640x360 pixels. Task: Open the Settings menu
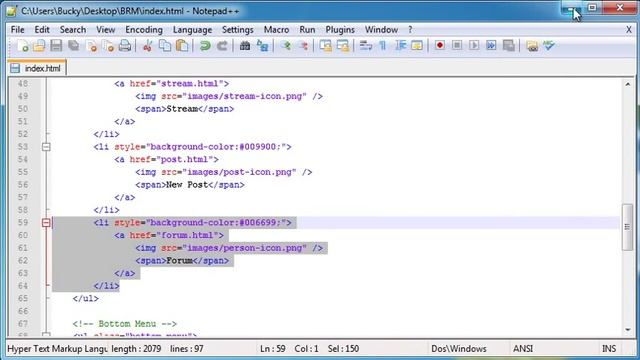point(238,30)
